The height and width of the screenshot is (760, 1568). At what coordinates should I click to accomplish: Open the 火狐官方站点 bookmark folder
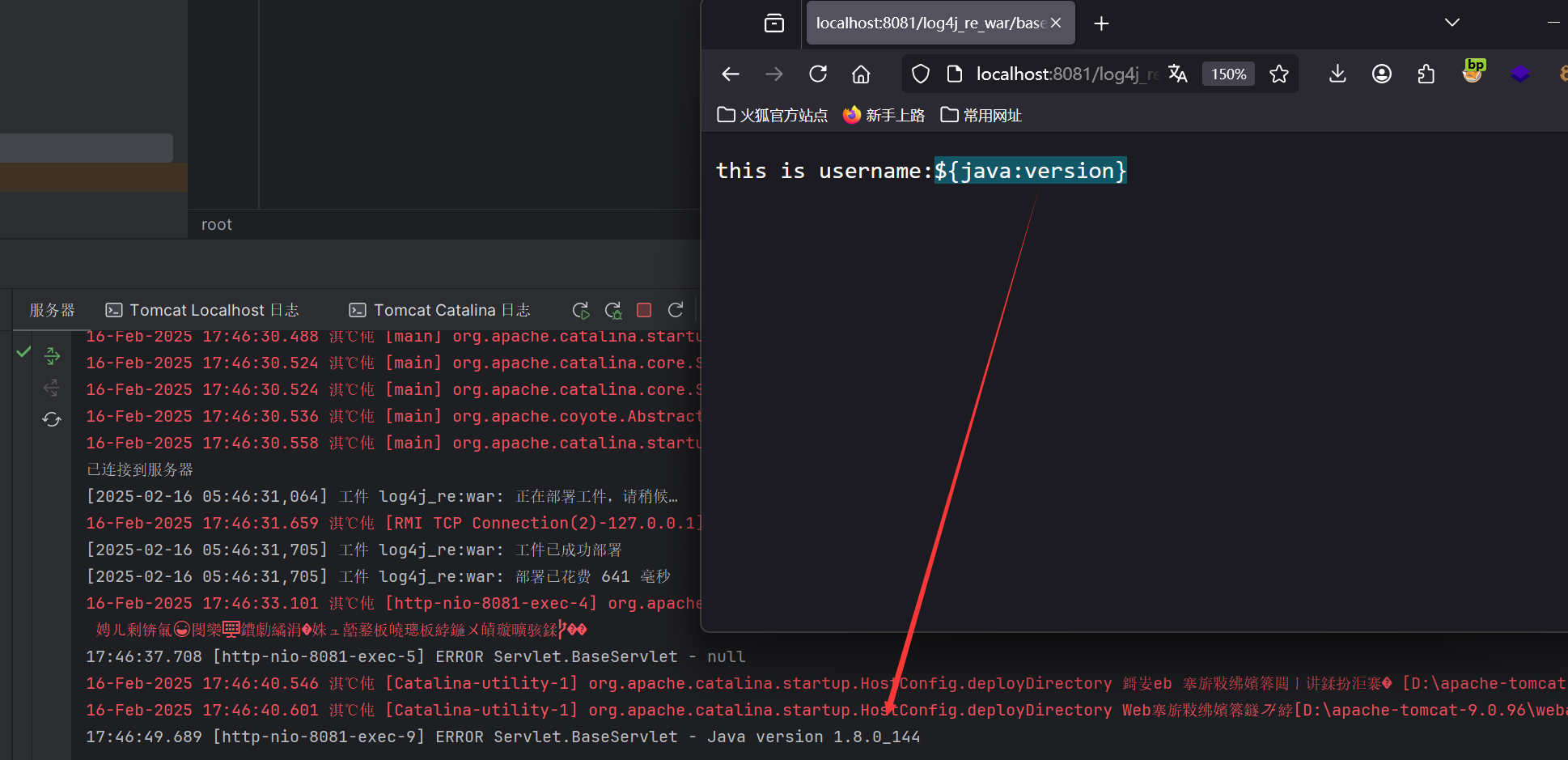click(x=773, y=116)
